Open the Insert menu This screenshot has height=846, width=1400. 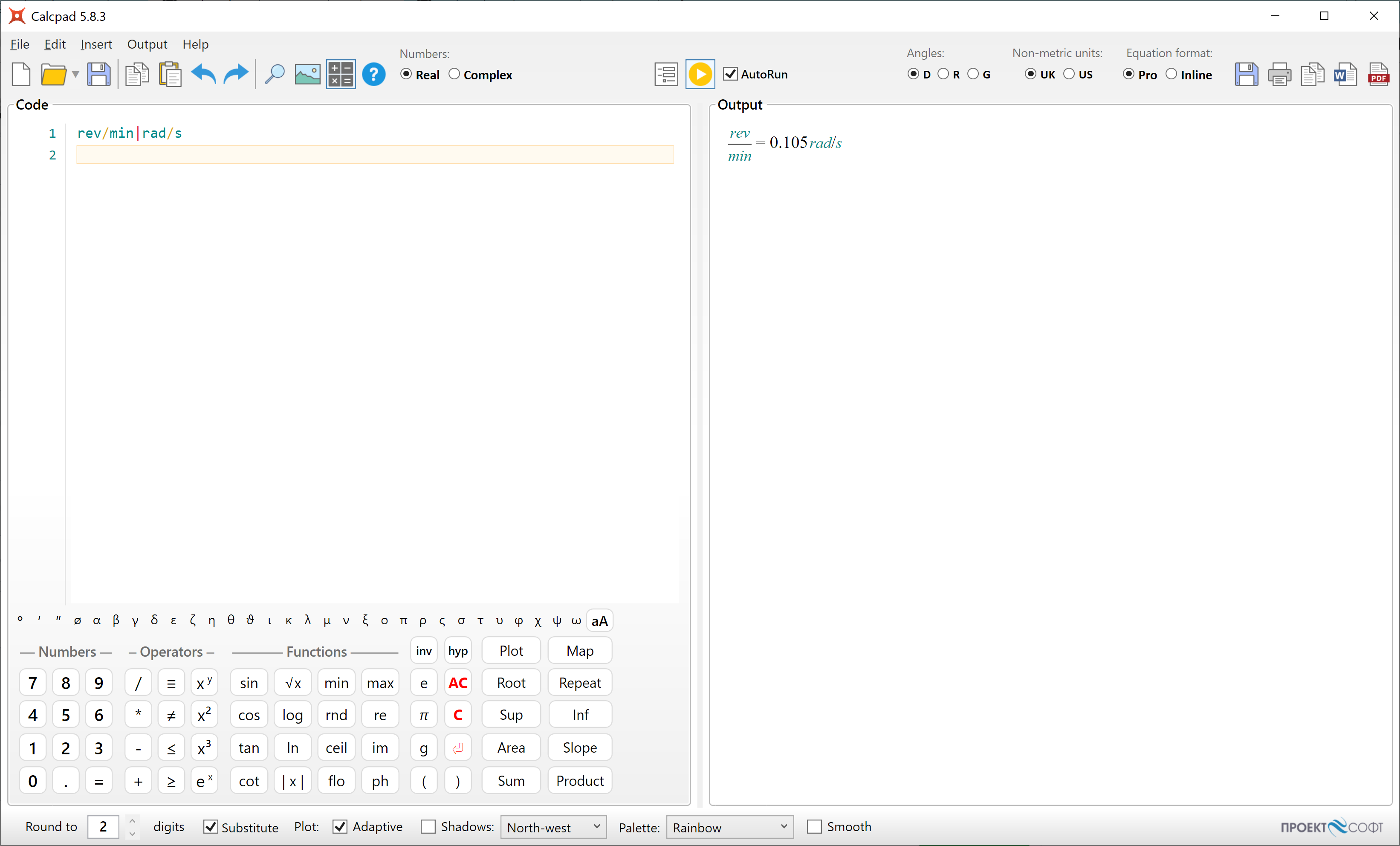96,44
